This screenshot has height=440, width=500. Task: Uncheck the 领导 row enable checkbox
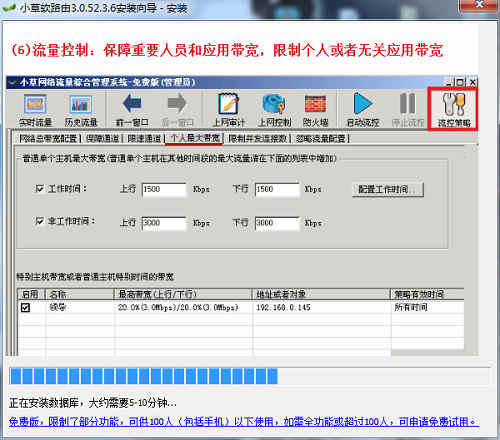click(x=25, y=307)
